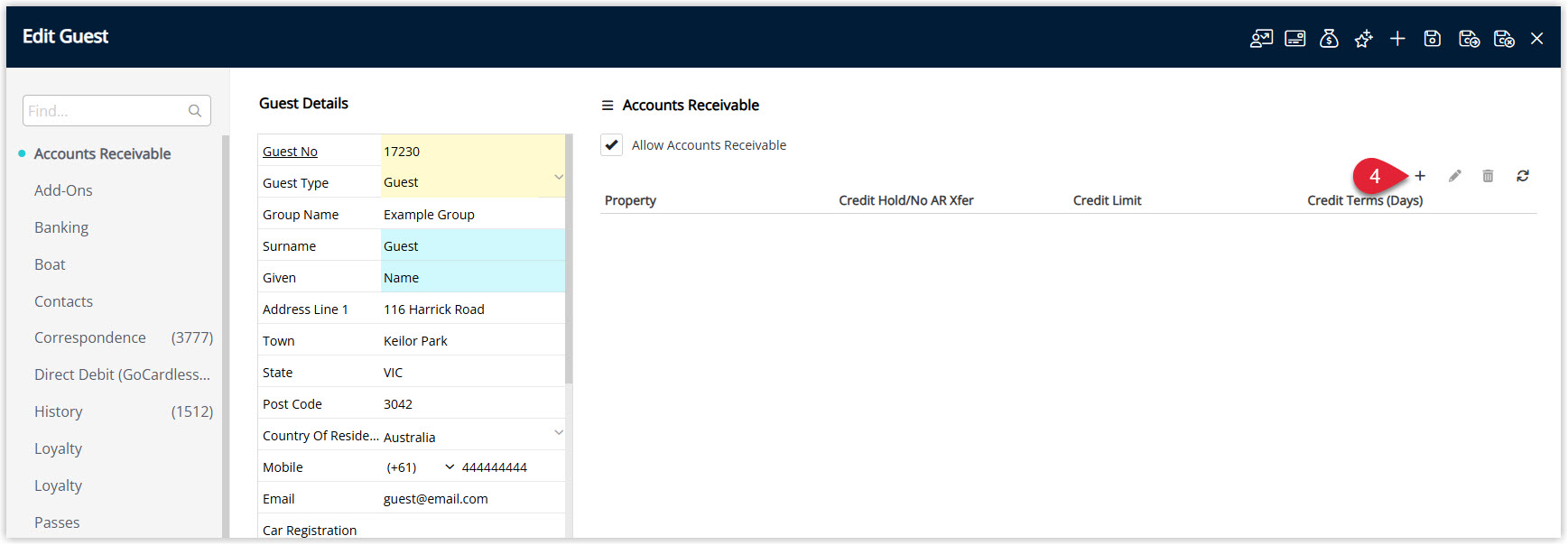The image size is (1568, 545).
Task: Sort by the Credit Limit column header
Action: point(1108,200)
